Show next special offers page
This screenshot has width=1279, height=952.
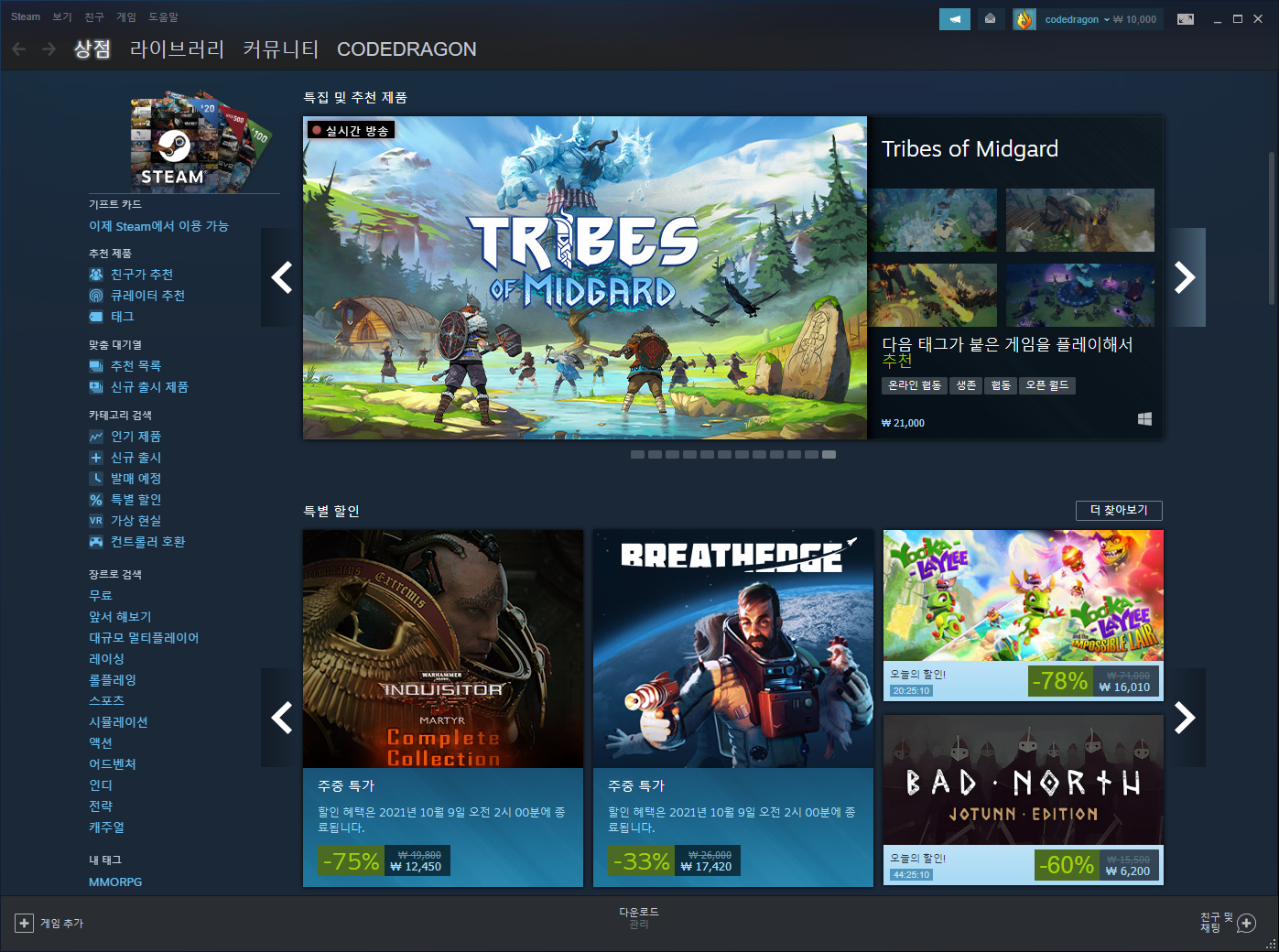1185,718
